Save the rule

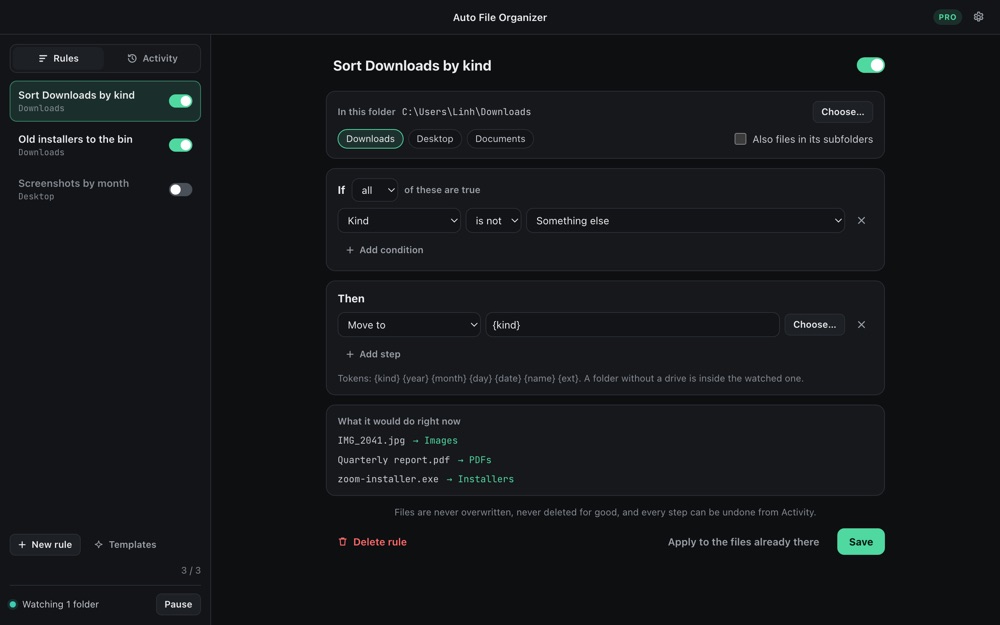click(x=860, y=542)
